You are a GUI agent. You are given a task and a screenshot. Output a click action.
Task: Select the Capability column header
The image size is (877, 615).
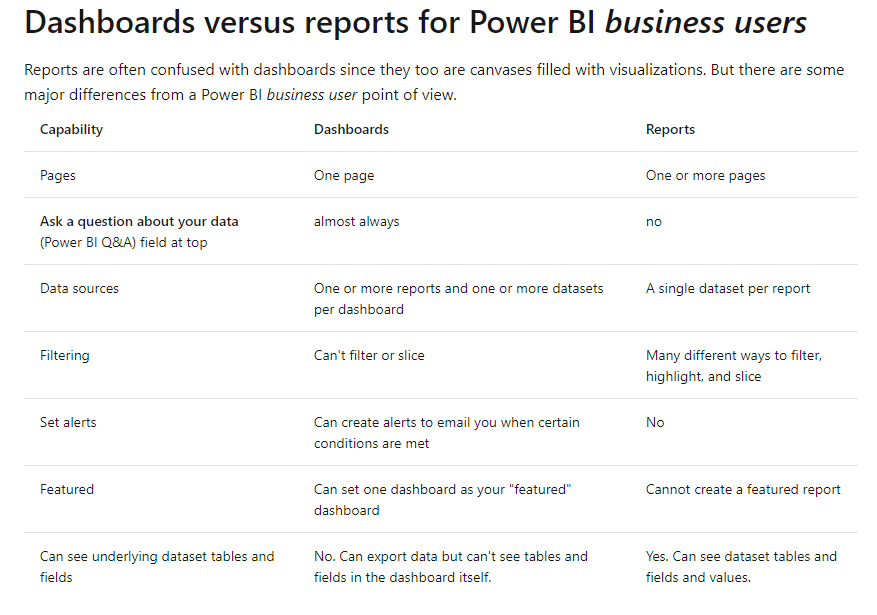click(x=72, y=130)
